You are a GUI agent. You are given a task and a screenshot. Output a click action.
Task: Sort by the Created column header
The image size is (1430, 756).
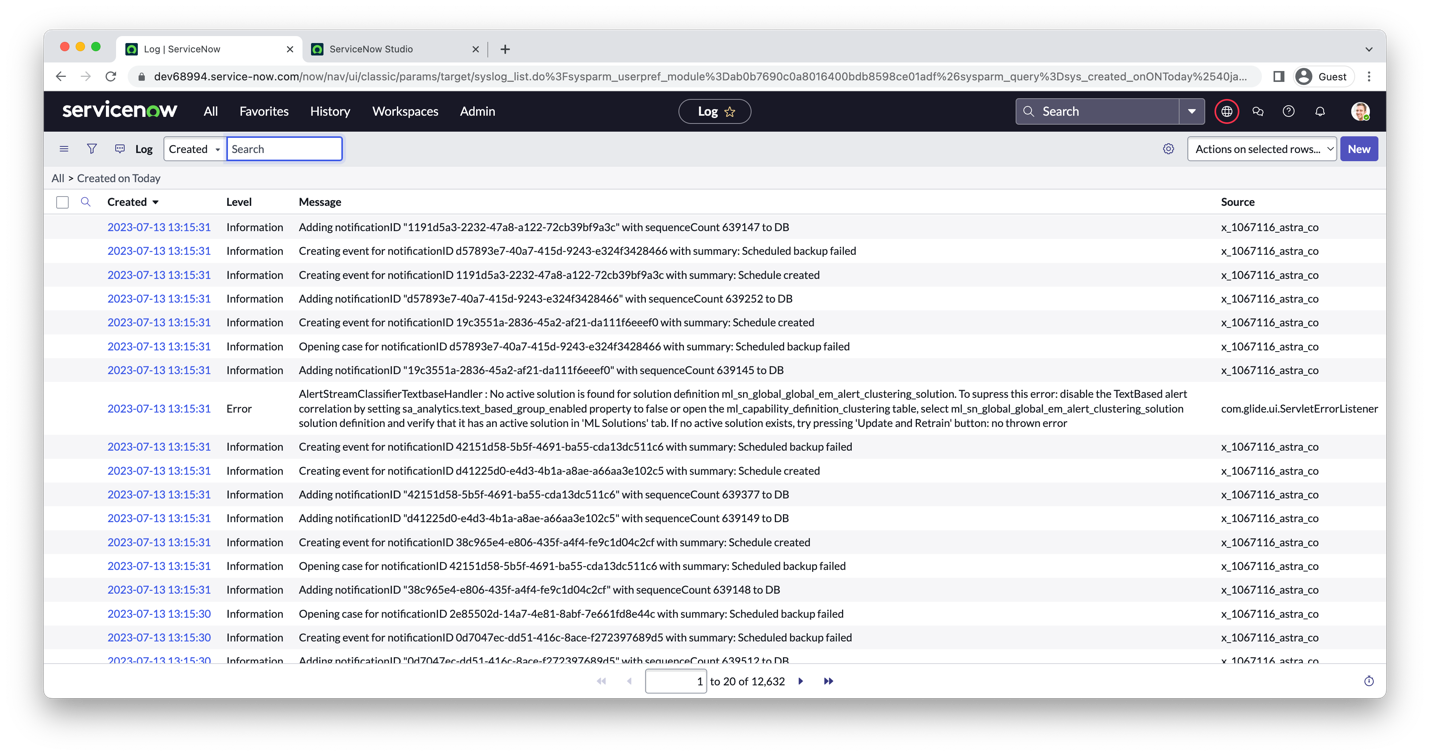point(127,202)
